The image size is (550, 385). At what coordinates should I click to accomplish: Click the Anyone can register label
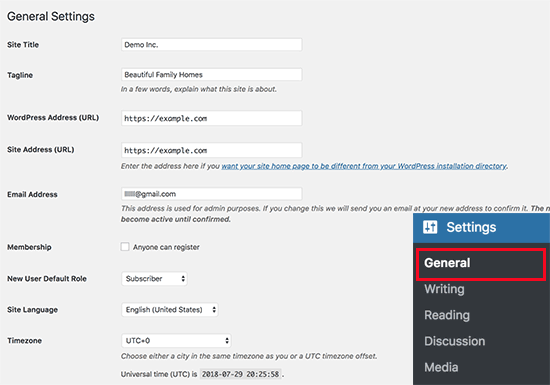tap(166, 247)
